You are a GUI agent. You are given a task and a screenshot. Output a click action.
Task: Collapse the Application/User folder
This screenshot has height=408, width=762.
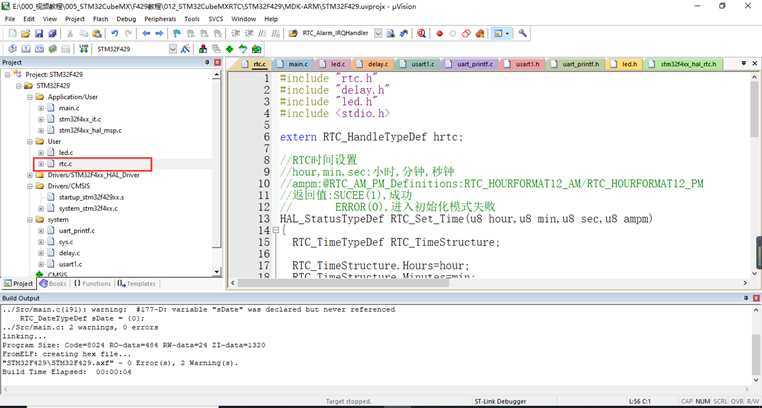coord(30,97)
